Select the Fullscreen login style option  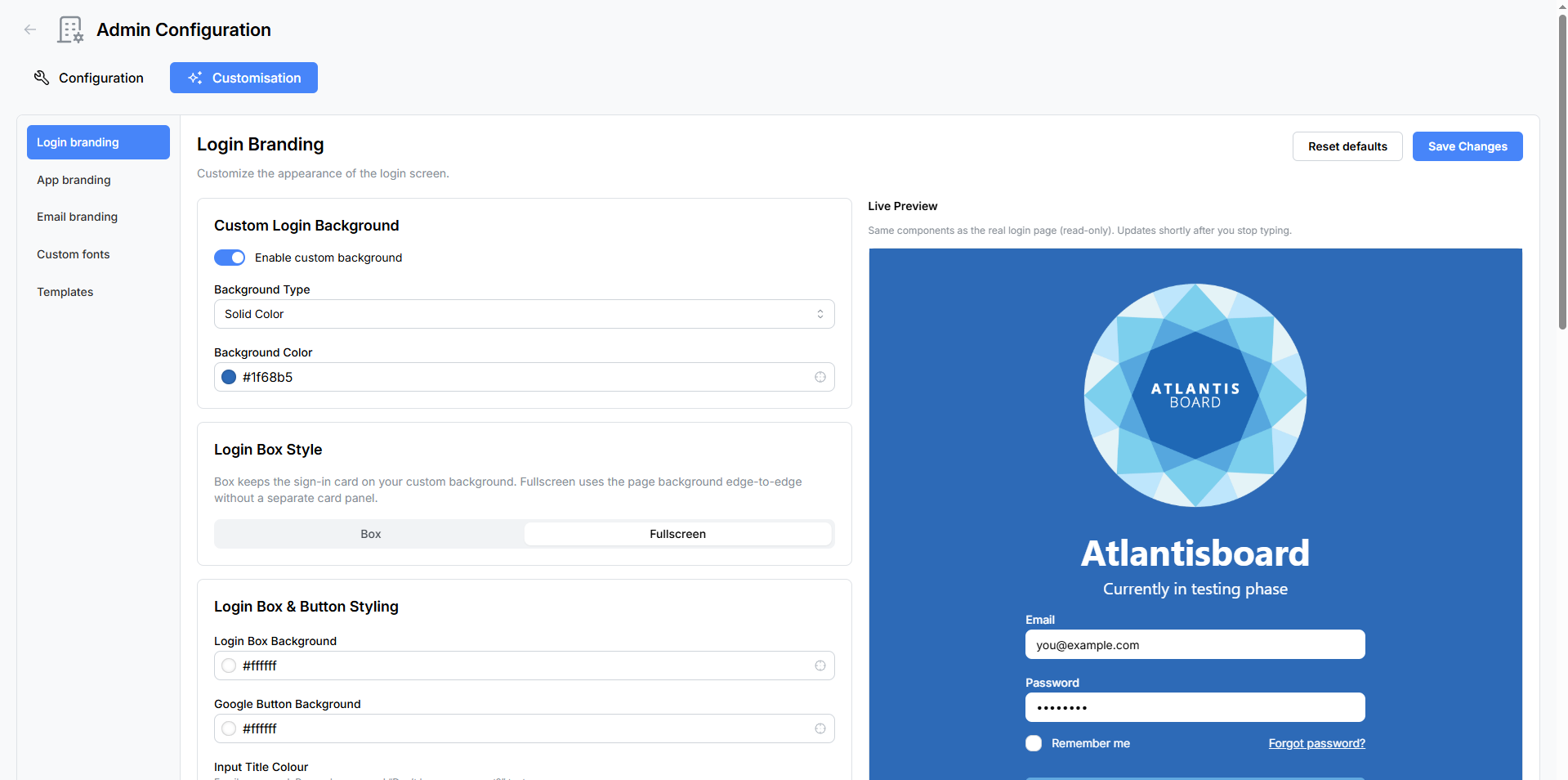(677, 534)
